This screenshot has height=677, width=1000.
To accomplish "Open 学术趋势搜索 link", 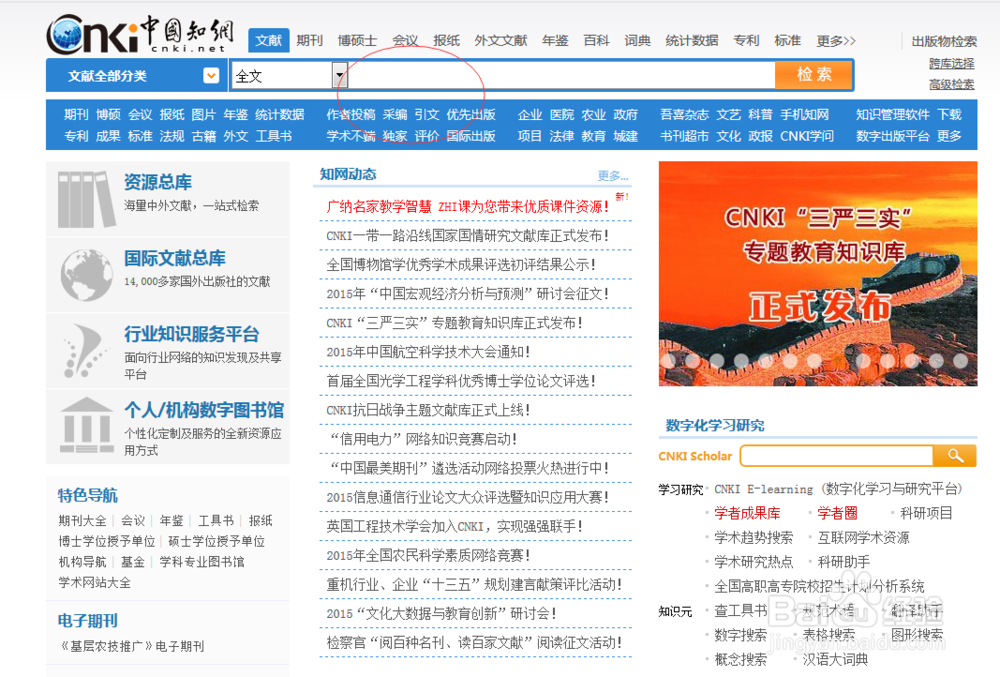I will coord(754,537).
